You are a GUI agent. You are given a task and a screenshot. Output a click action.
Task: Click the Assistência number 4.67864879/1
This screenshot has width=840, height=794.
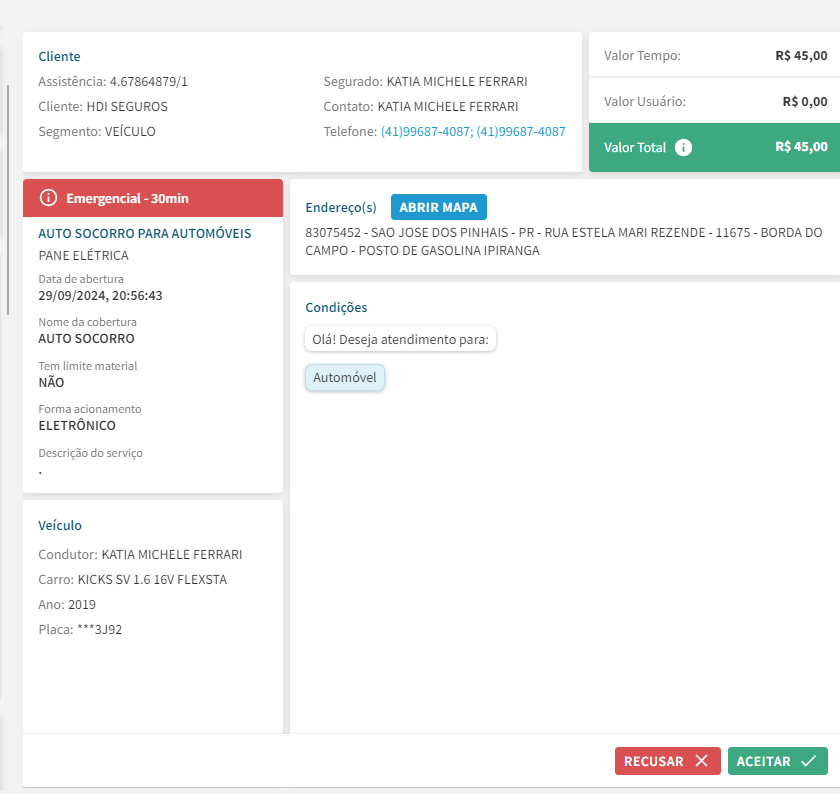[149, 81]
